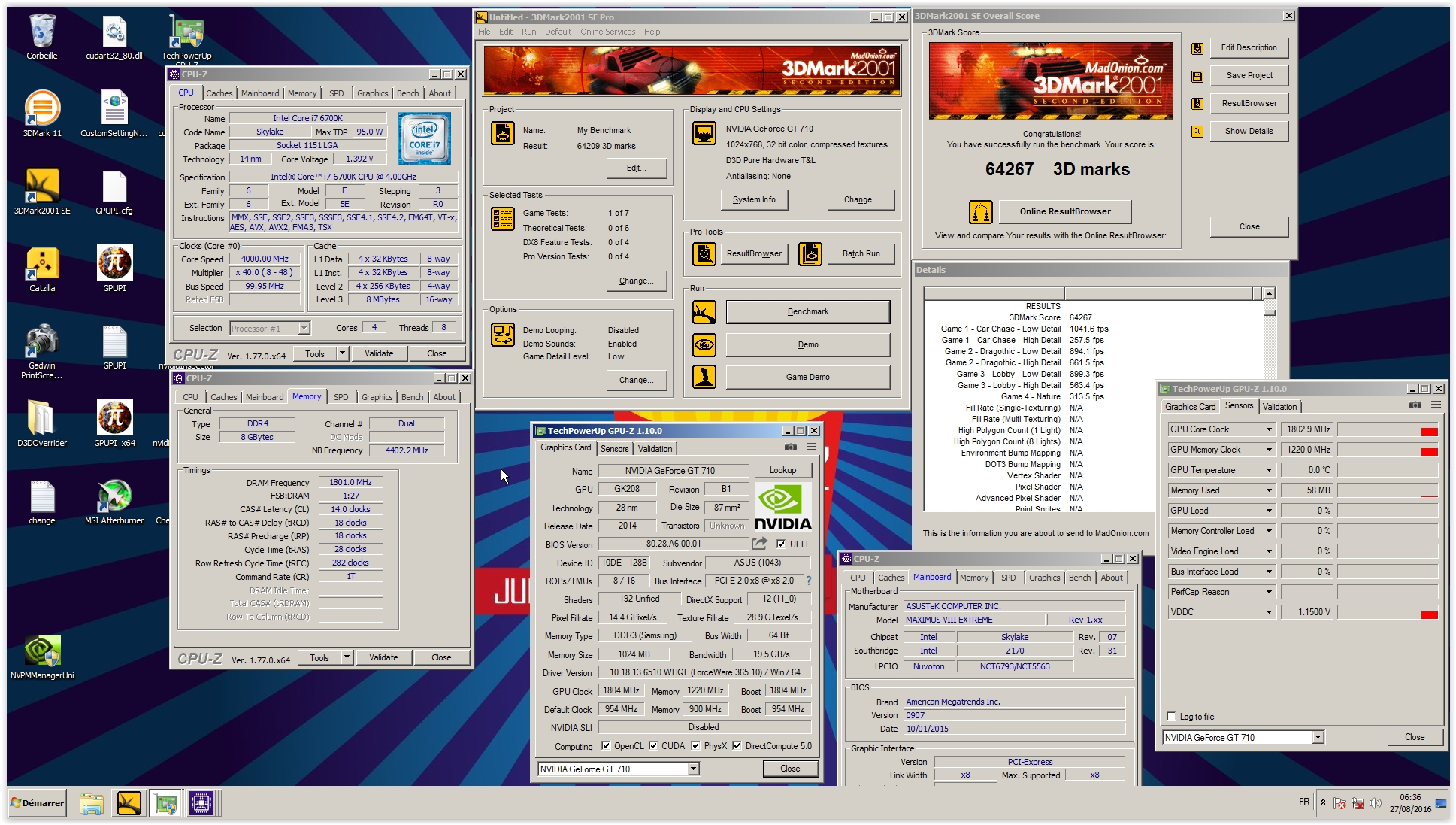
Task: Open cudart32_80.dll file icon
Action: (x=114, y=36)
